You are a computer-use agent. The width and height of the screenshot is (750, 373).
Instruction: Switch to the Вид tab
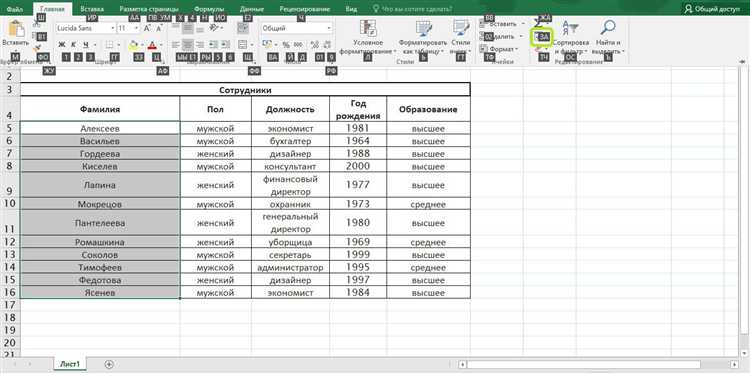pyautogui.click(x=351, y=9)
